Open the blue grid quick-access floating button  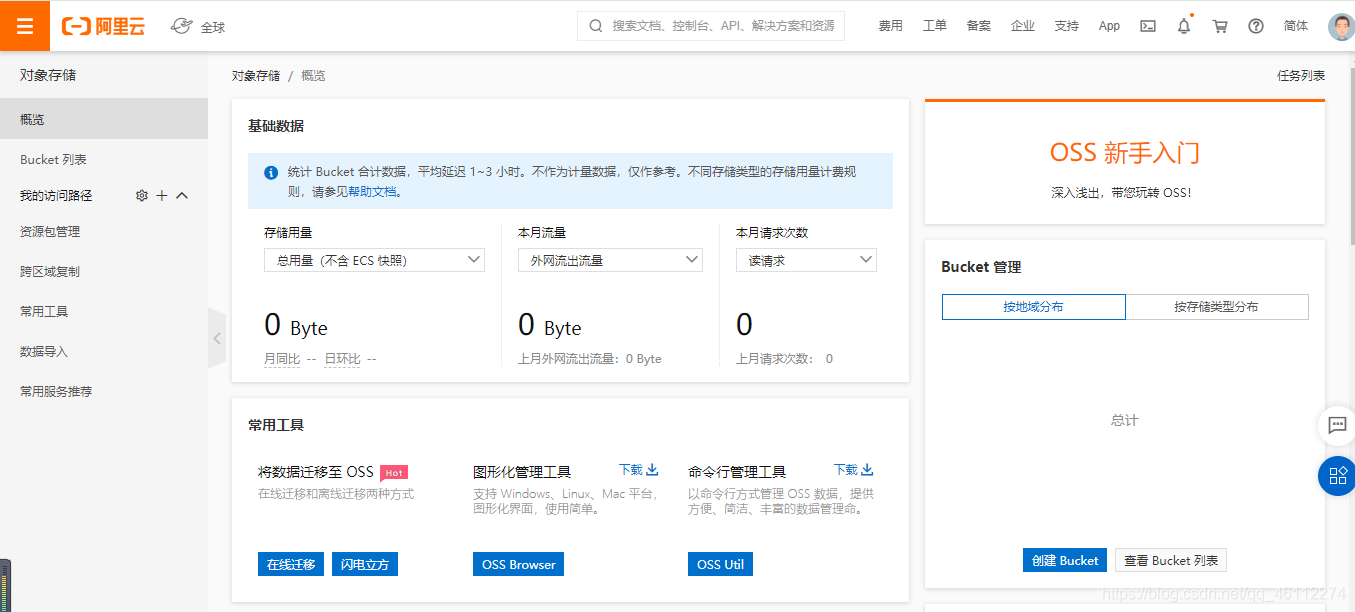[x=1337, y=476]
